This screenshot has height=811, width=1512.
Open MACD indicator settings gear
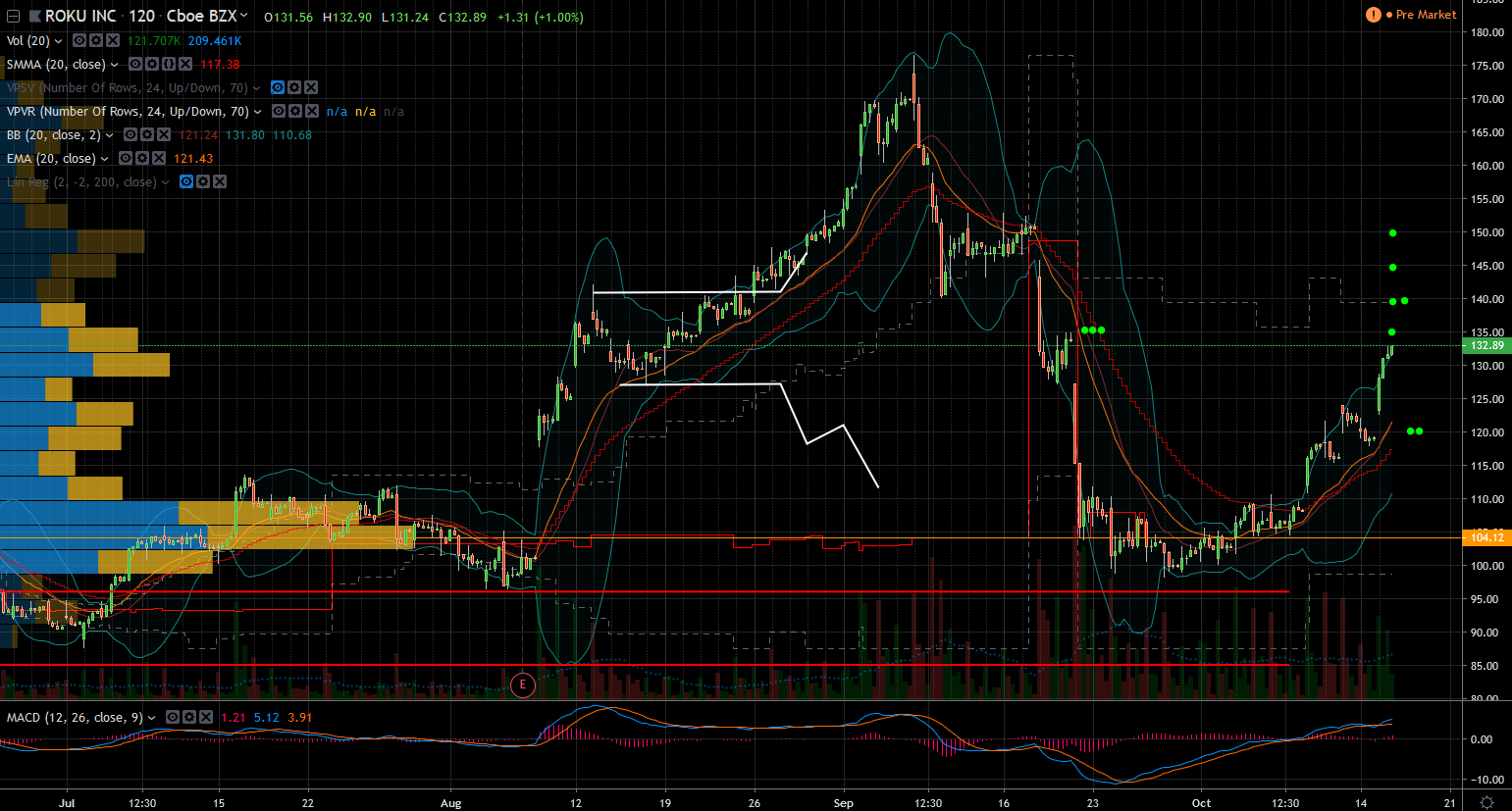click(189, 718)
